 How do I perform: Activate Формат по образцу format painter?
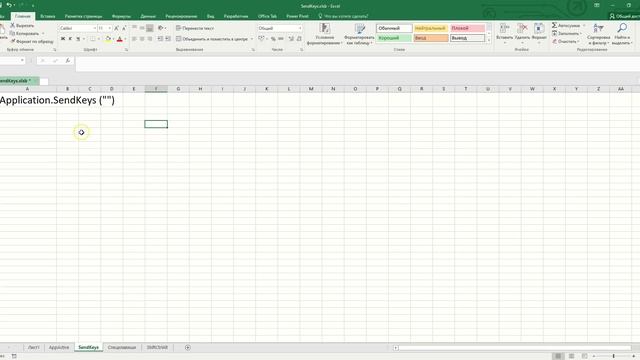[x=32, y=41]
